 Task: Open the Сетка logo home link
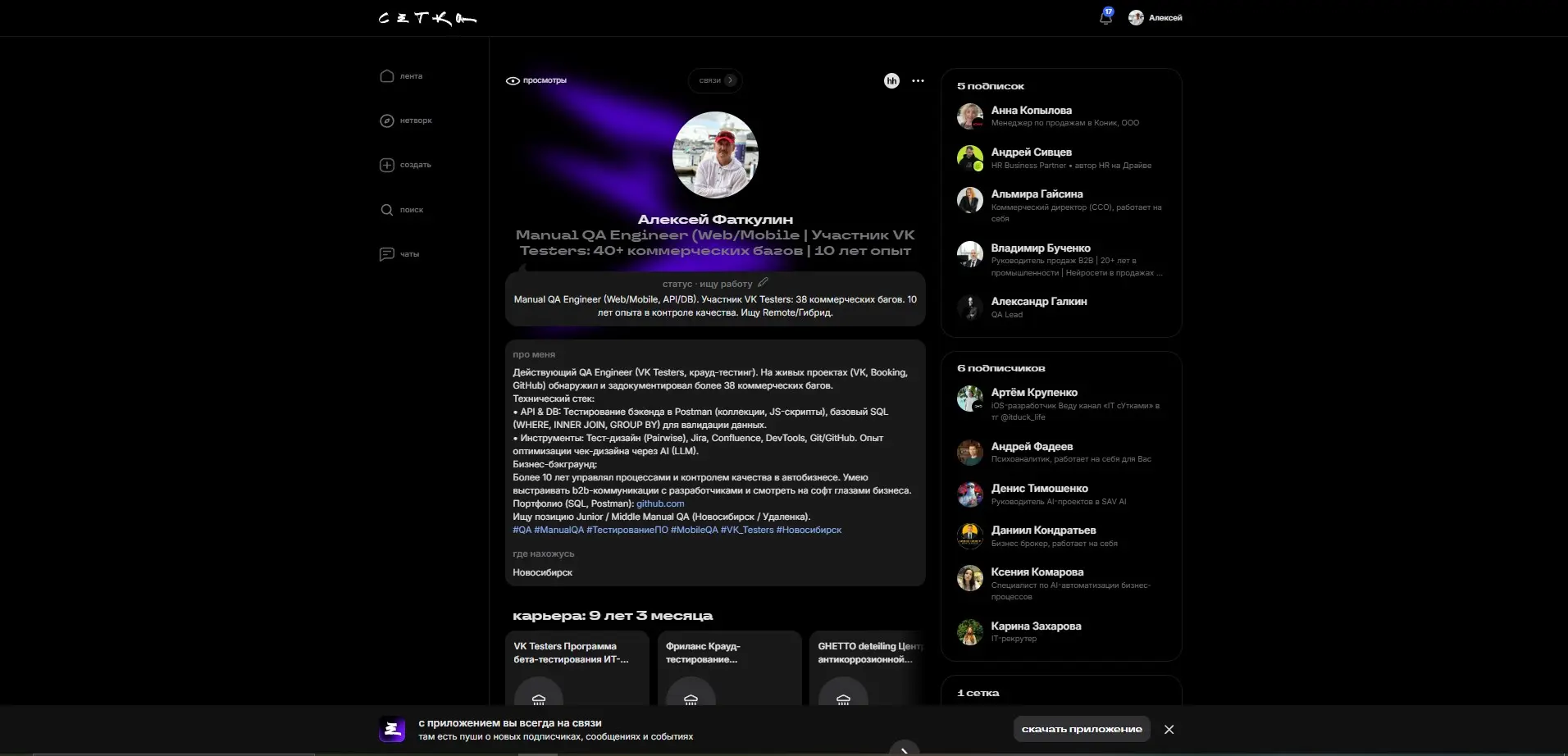coord(427,18)
